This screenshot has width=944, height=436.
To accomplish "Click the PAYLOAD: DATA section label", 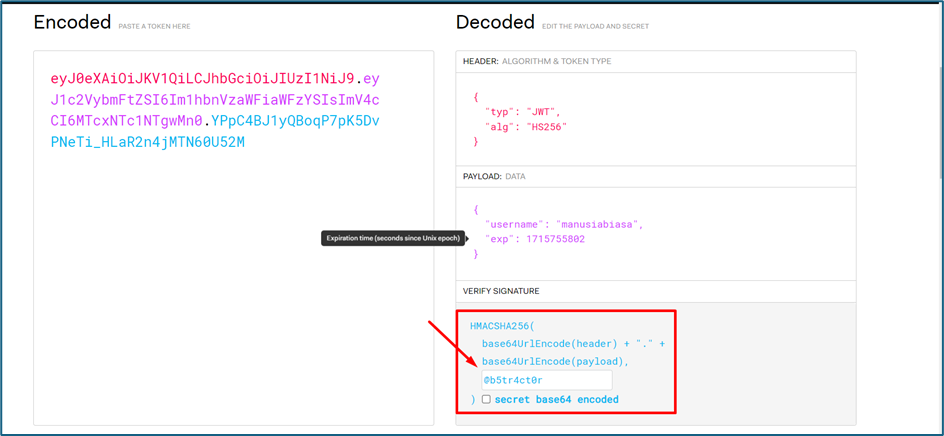I will tap(494, 176).
